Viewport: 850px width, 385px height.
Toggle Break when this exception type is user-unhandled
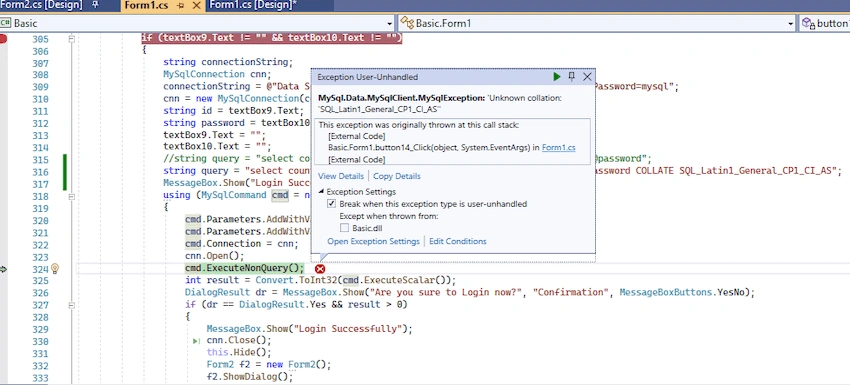(331, 204)
